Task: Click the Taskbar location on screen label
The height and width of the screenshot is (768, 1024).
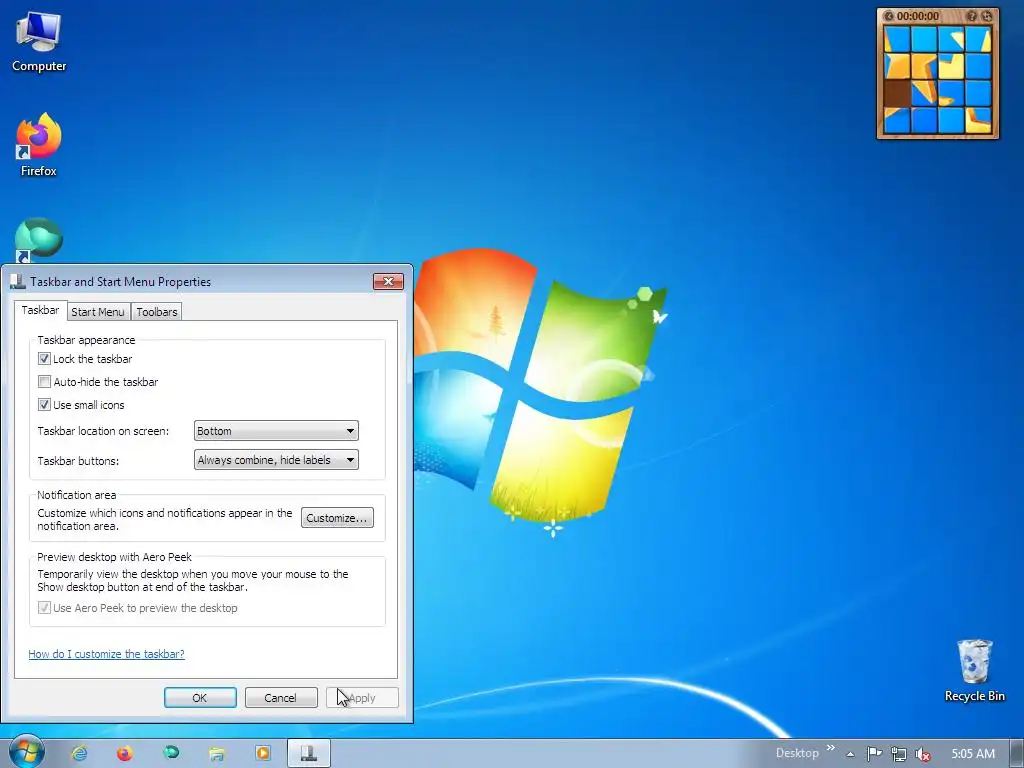Action: (103, 431)
